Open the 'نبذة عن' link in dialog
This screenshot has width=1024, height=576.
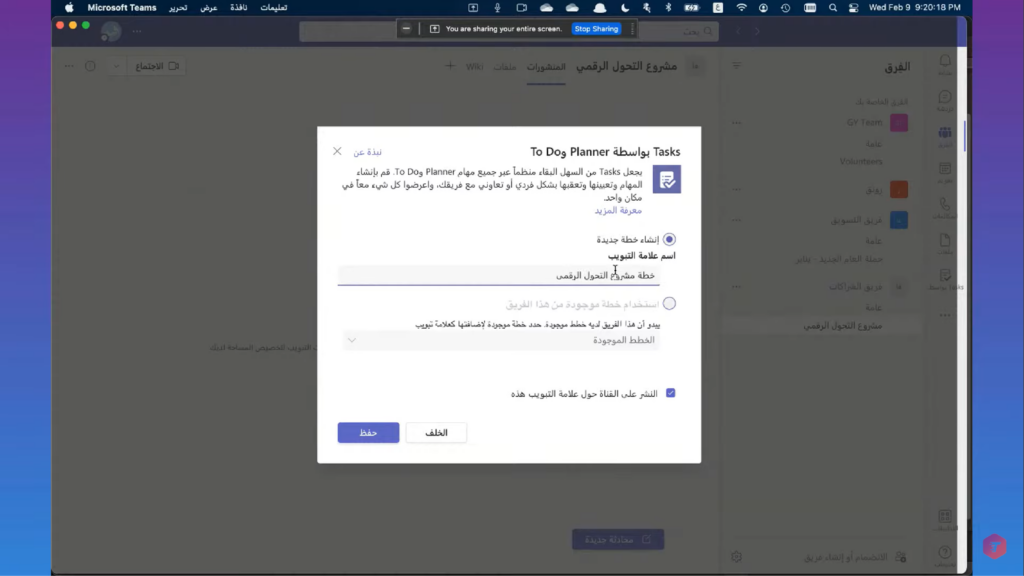368,152
